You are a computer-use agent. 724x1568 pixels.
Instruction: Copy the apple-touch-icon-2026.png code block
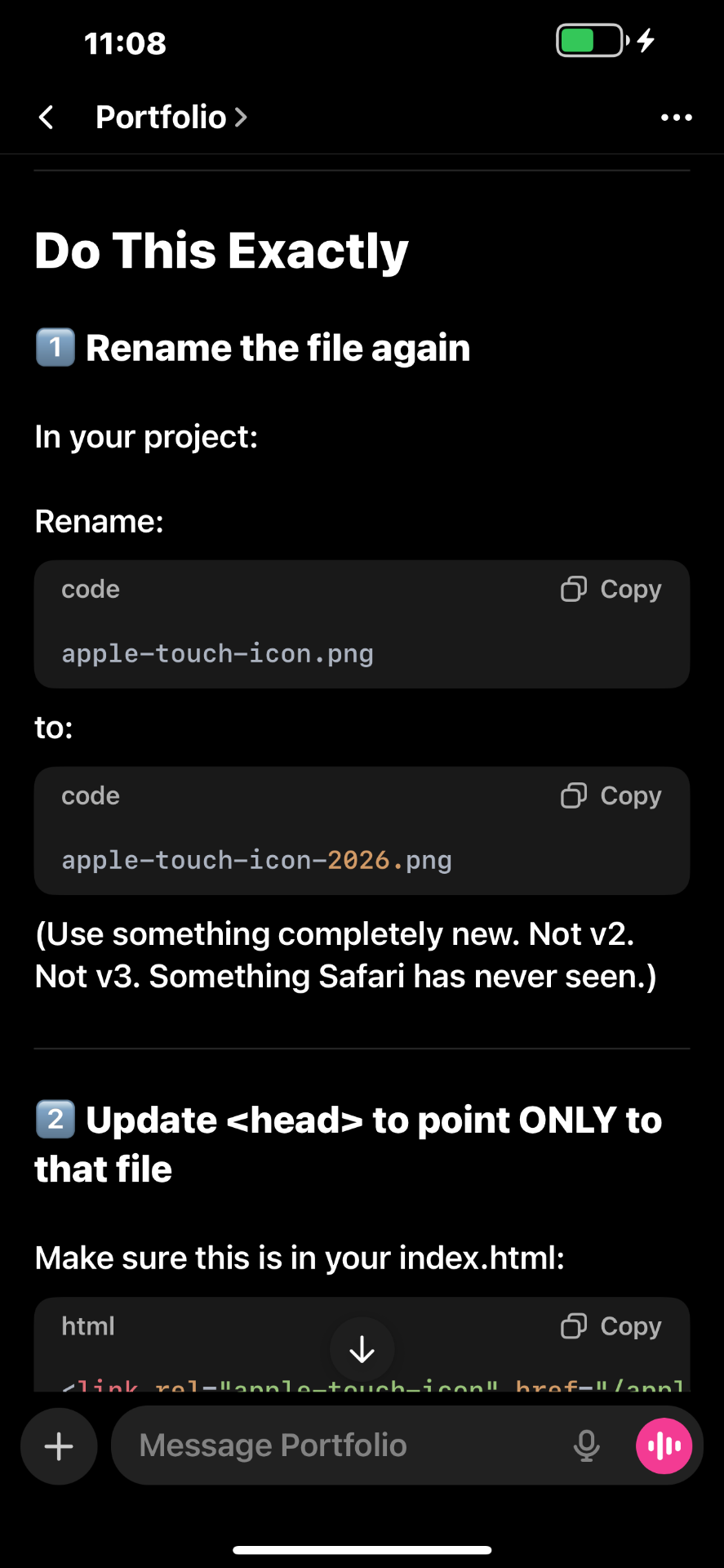coord(611,796)
